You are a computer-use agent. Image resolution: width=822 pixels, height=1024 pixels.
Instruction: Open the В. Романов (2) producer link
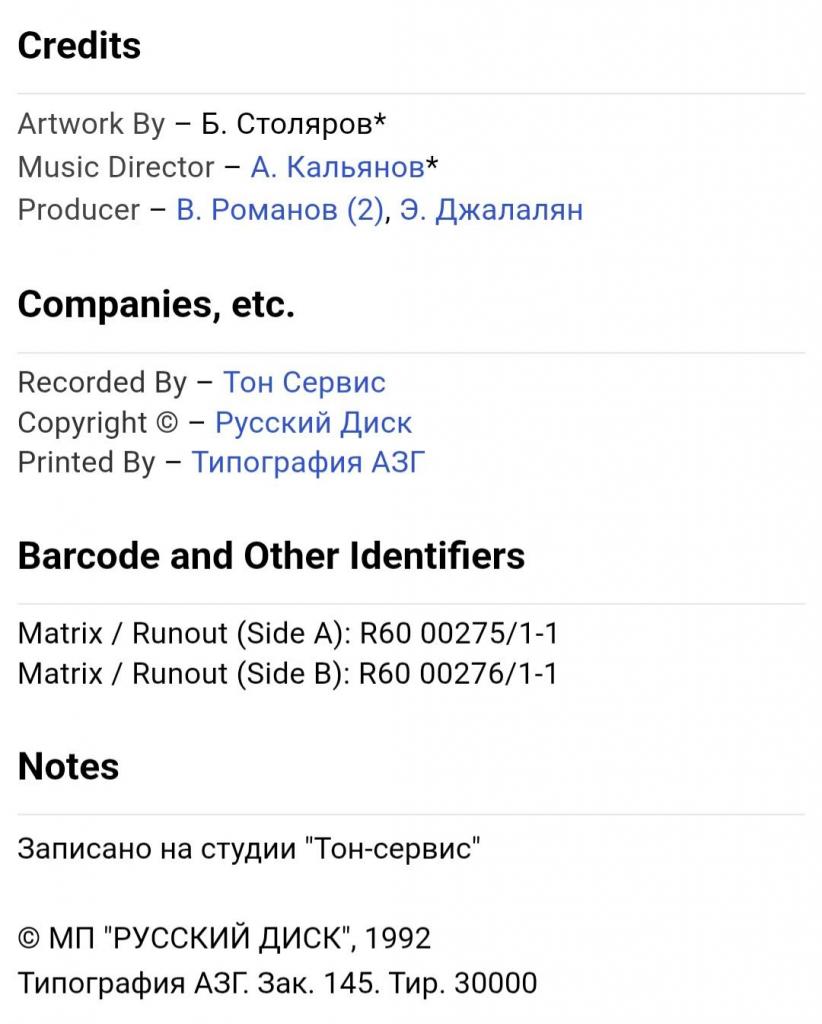tap(281, 210)
